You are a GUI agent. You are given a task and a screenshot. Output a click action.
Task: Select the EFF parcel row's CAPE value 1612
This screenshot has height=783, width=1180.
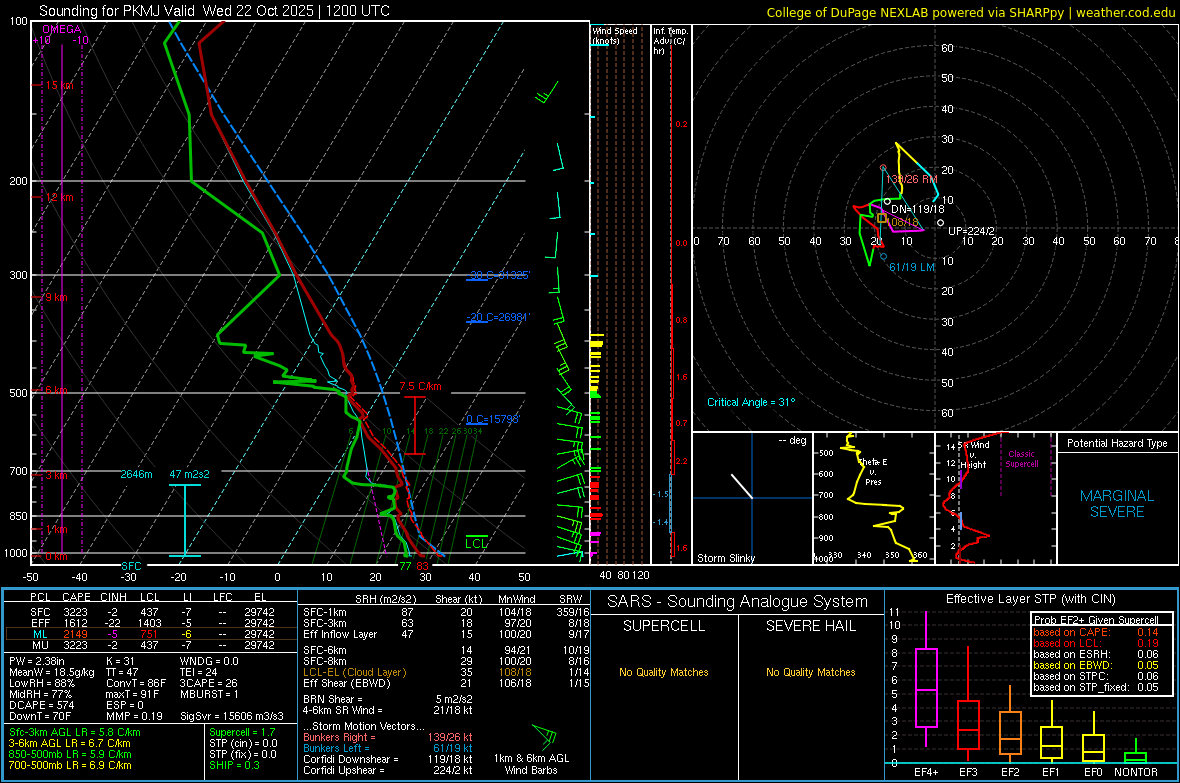(75, 623)
